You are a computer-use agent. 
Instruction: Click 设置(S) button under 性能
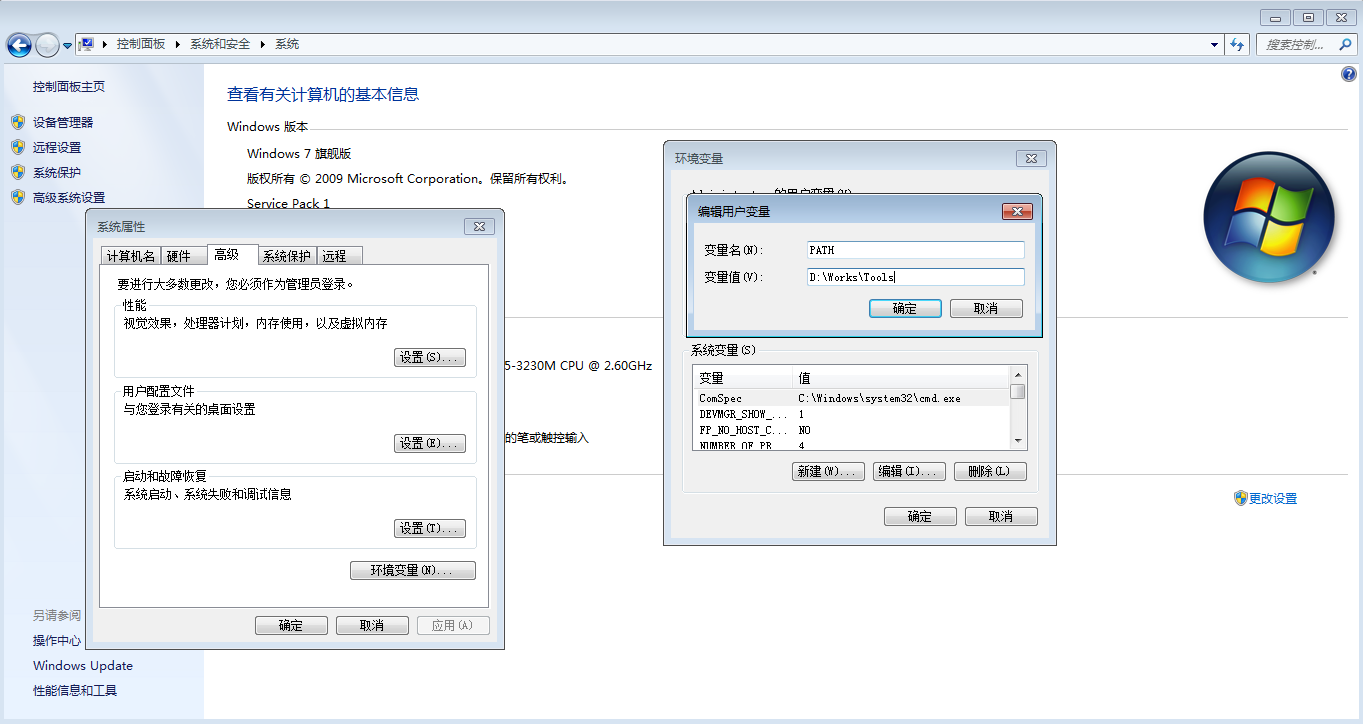click(430, 357)
